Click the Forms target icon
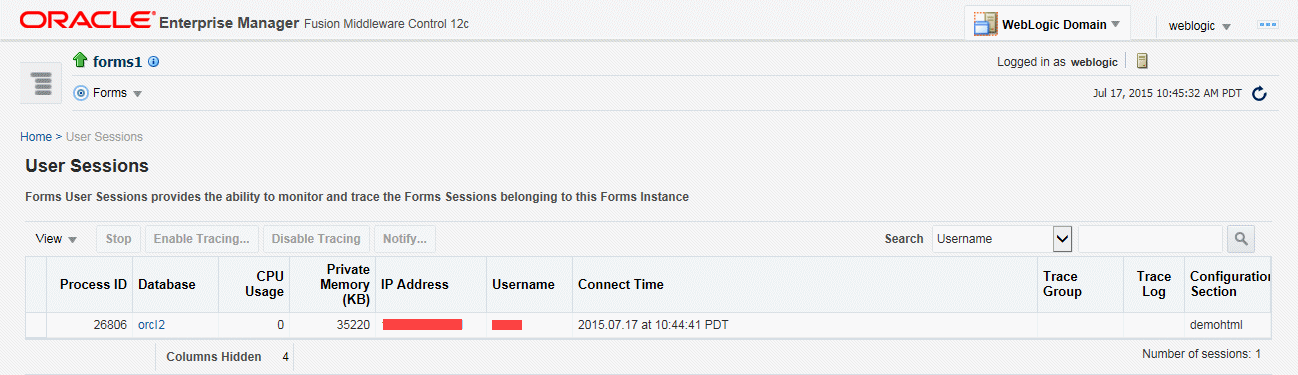This screenshot has height=375, width=1298. point(81,93)
